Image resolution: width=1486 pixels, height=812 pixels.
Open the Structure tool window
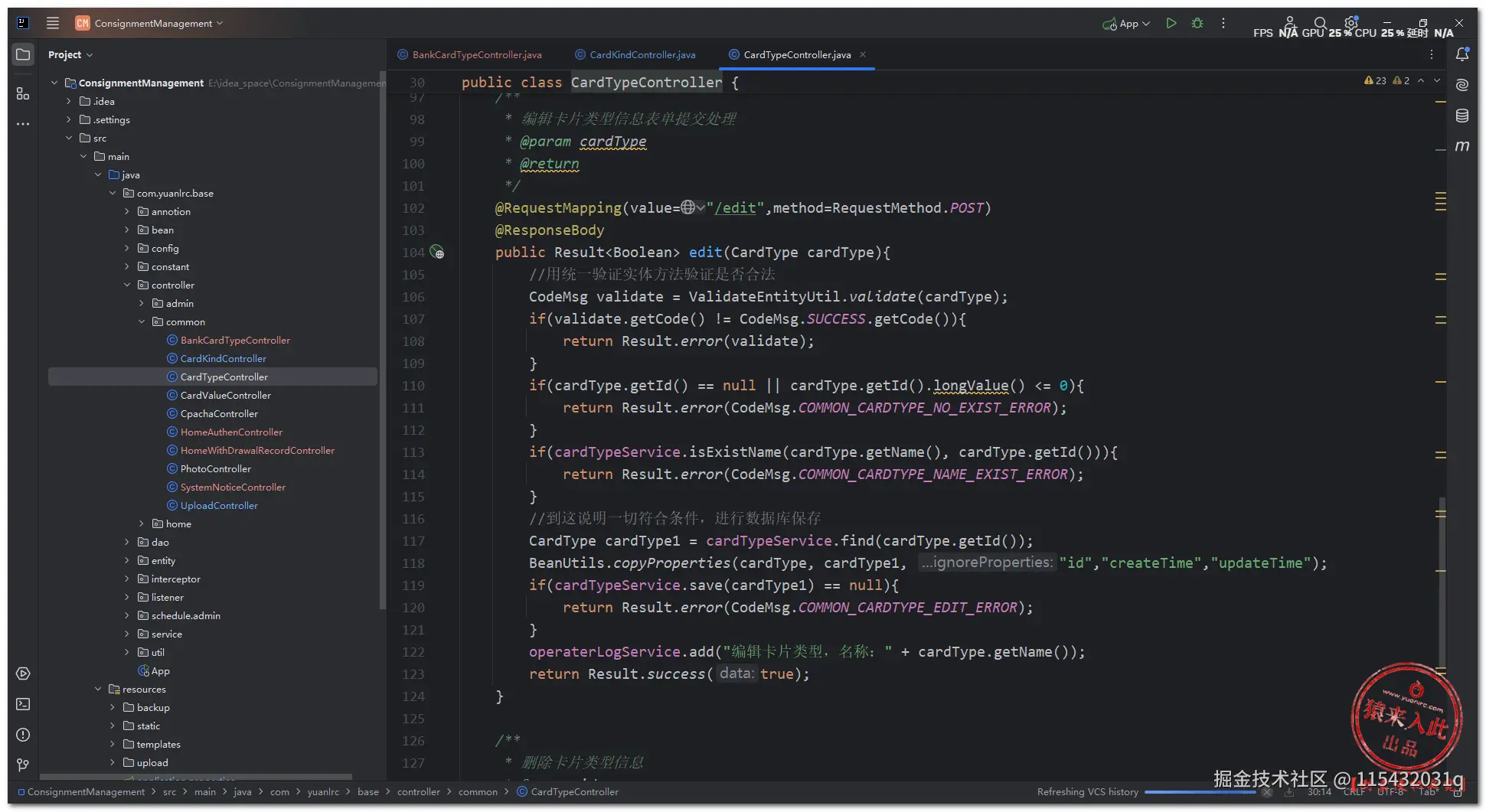pos(23,93)
